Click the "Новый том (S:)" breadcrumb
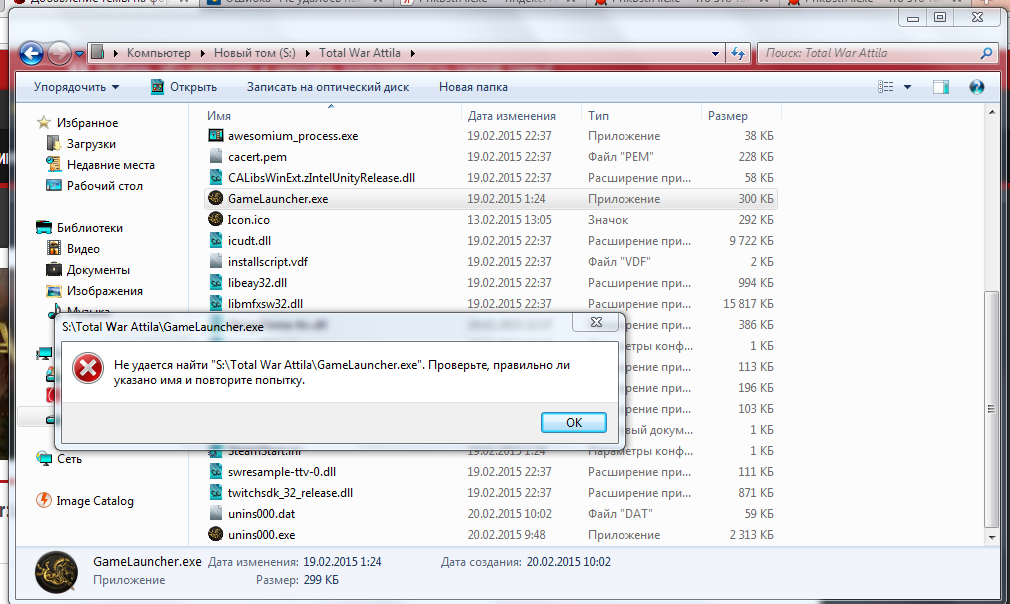The image size is (1010, 604). click(254, 53)
